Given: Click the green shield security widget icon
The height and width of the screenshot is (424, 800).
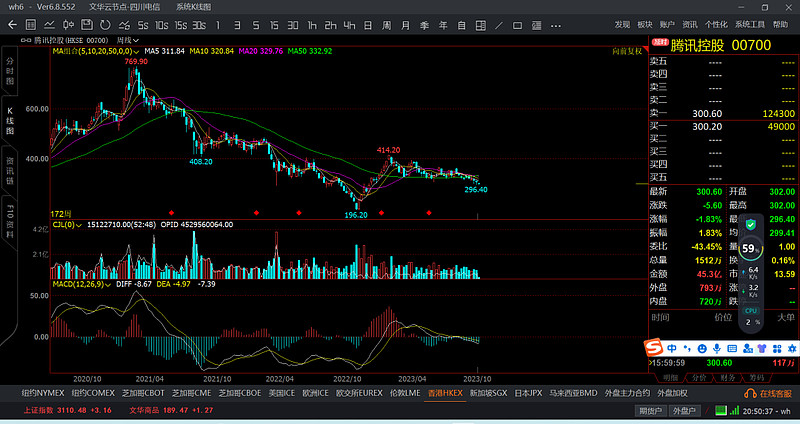Looking at the screenshot, I should coord(751,225).
